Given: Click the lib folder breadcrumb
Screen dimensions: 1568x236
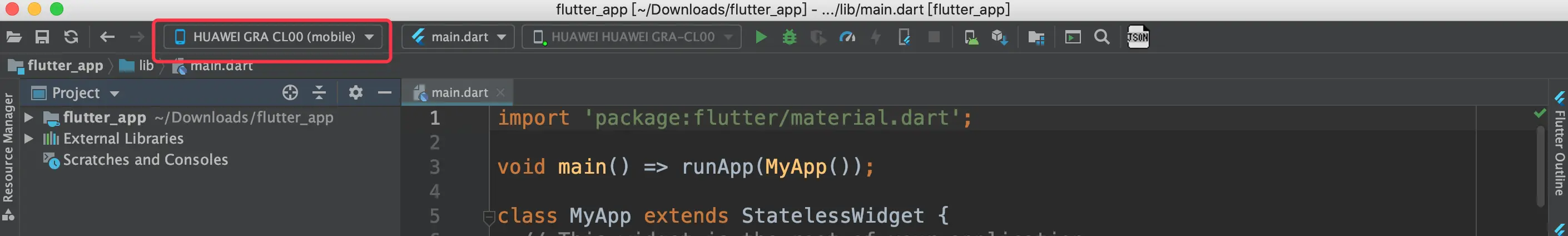Looking at the screenshot, I should pyautogui.click(x=137, y=65).
